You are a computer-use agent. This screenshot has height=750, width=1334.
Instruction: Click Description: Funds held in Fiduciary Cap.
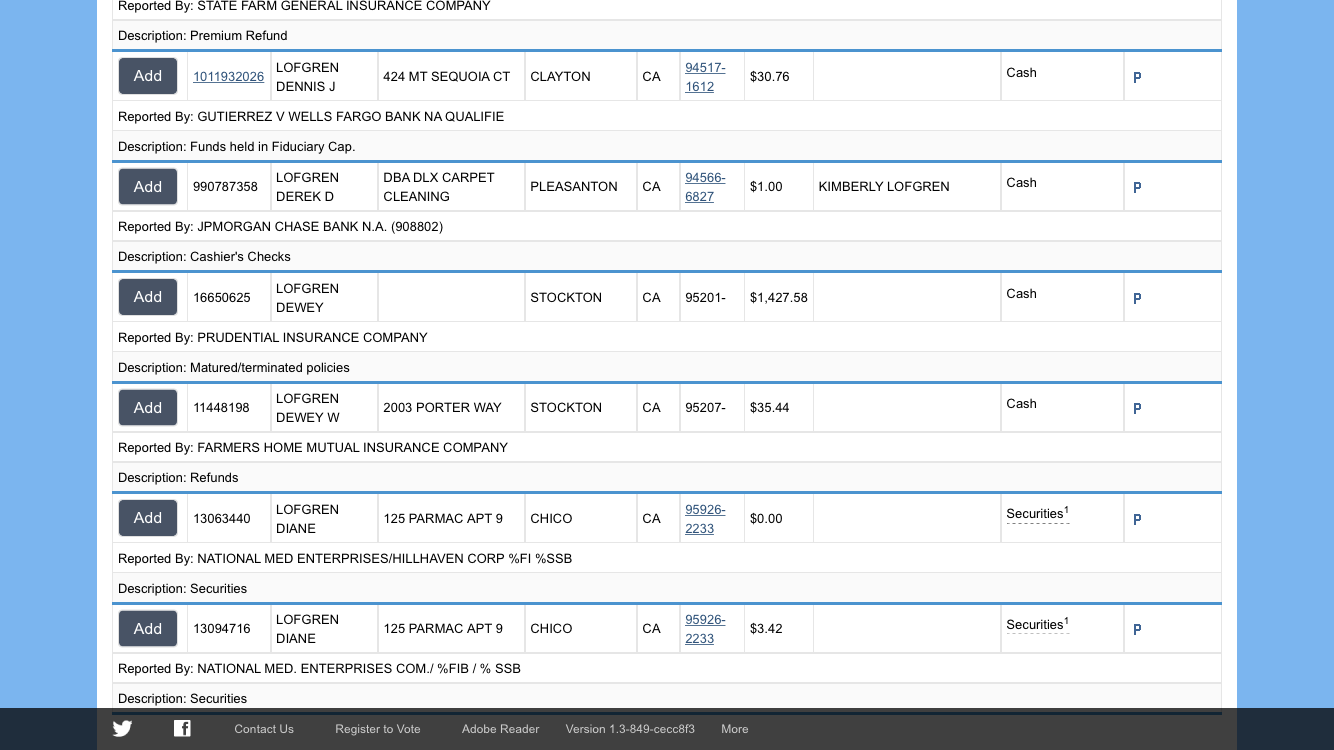click(237, 147)
